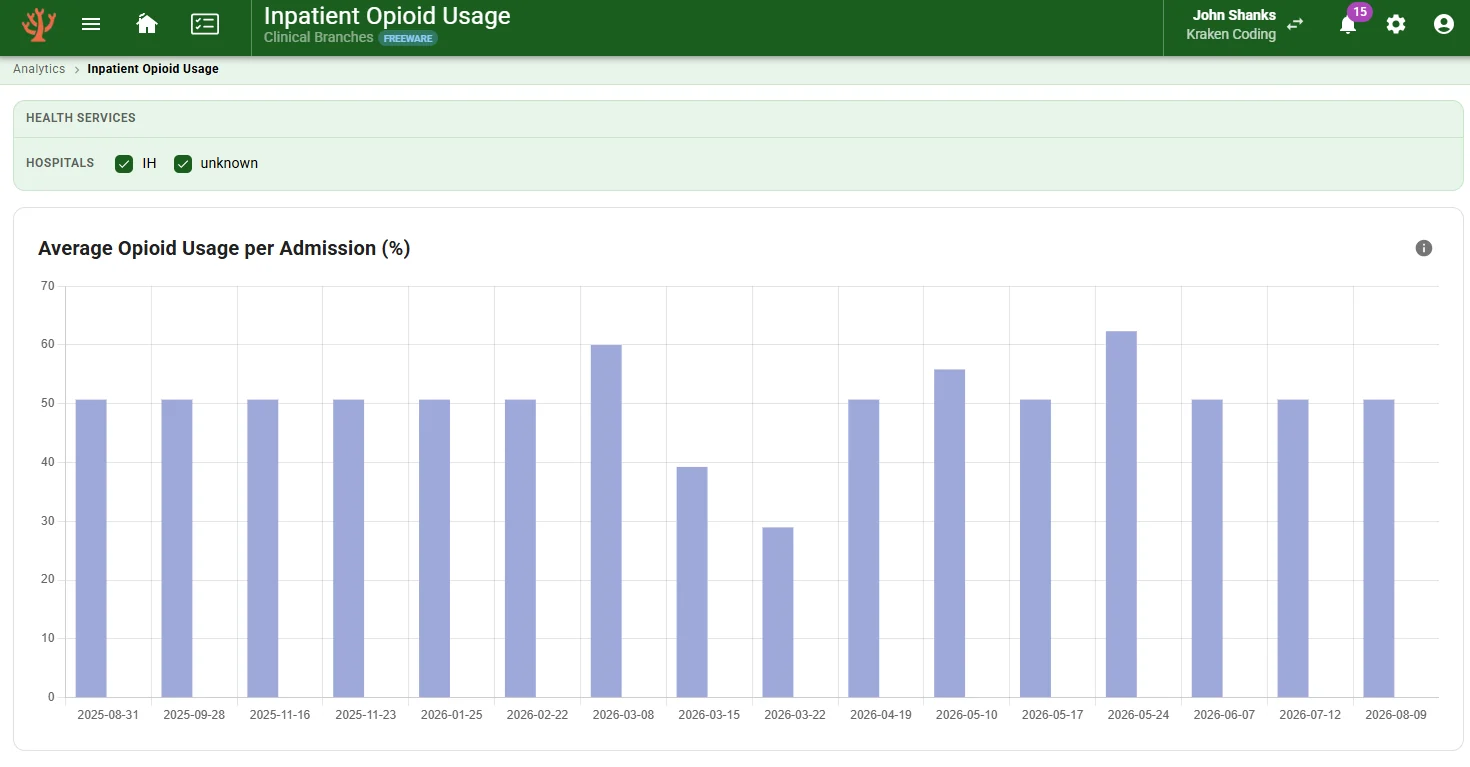Switch organization using the swap arrows icon

(1295, 24)
